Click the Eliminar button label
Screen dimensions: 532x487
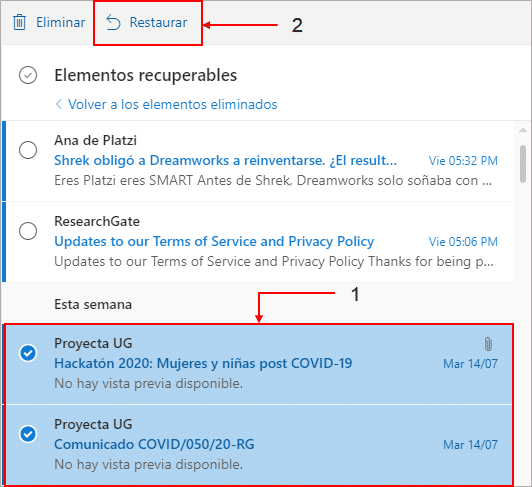point(61,22)
